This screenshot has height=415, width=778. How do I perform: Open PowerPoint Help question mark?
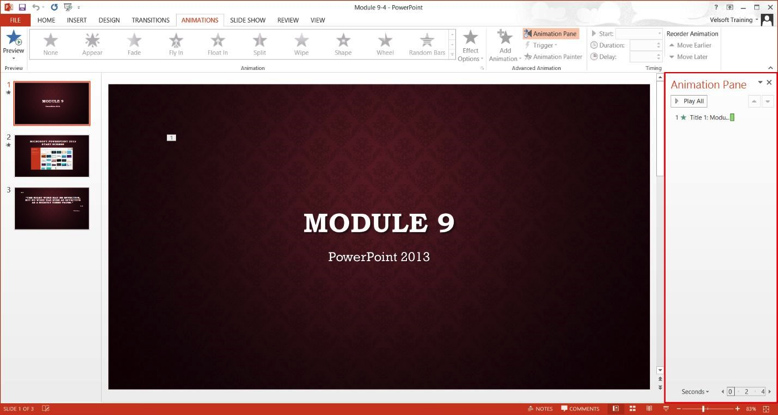click(716, 7)
